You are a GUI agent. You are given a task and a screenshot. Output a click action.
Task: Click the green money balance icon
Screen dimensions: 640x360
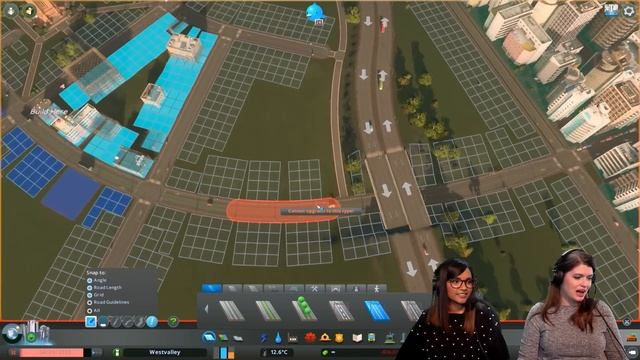click(325, 352)
